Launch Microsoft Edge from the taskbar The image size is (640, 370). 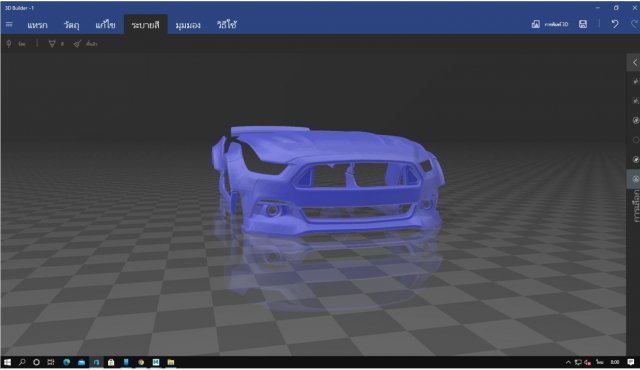[67, 362]
